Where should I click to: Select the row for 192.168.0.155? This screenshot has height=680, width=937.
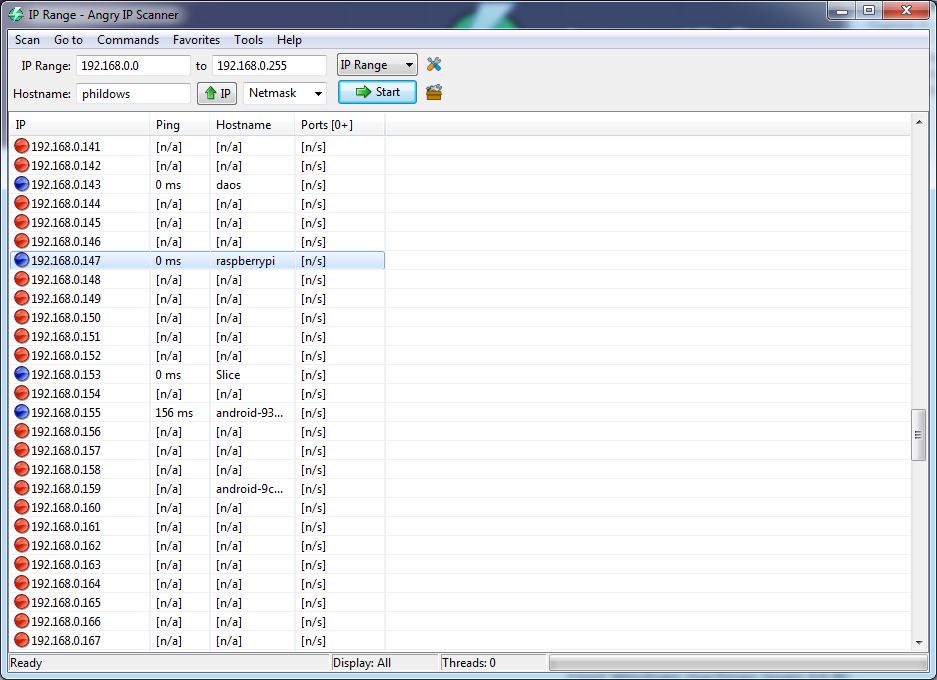150,412
